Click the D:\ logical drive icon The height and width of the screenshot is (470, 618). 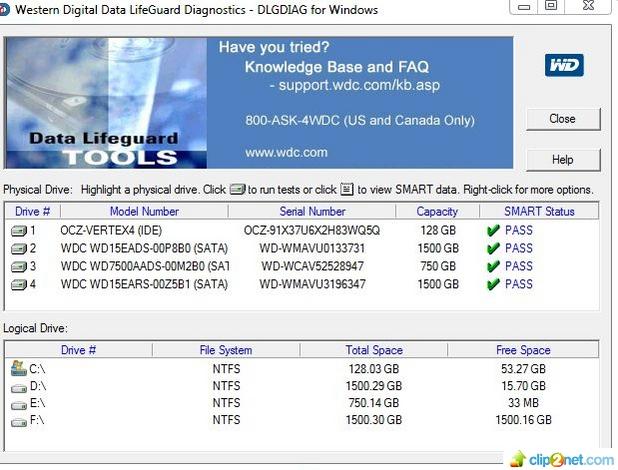point(19,388)
